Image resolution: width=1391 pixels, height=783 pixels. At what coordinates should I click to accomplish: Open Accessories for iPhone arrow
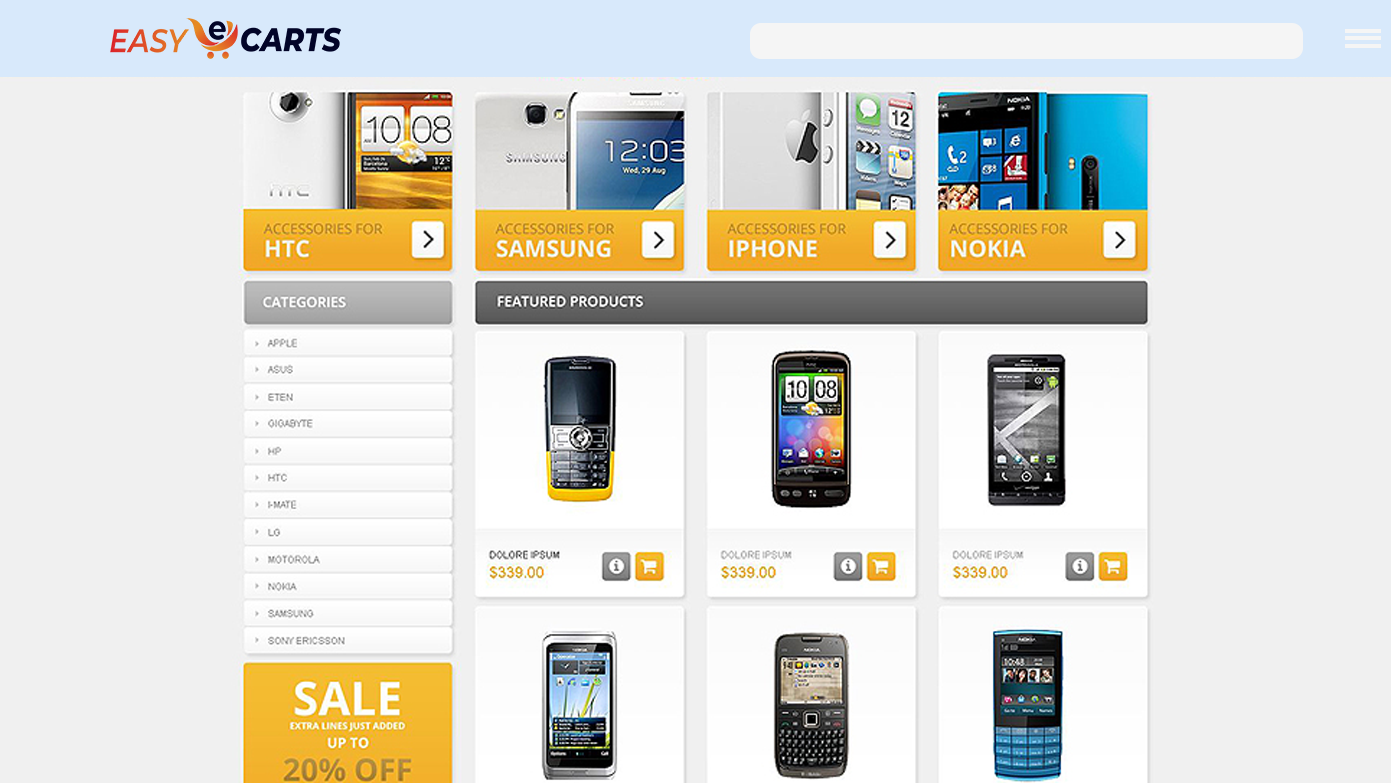coord(889,240)
